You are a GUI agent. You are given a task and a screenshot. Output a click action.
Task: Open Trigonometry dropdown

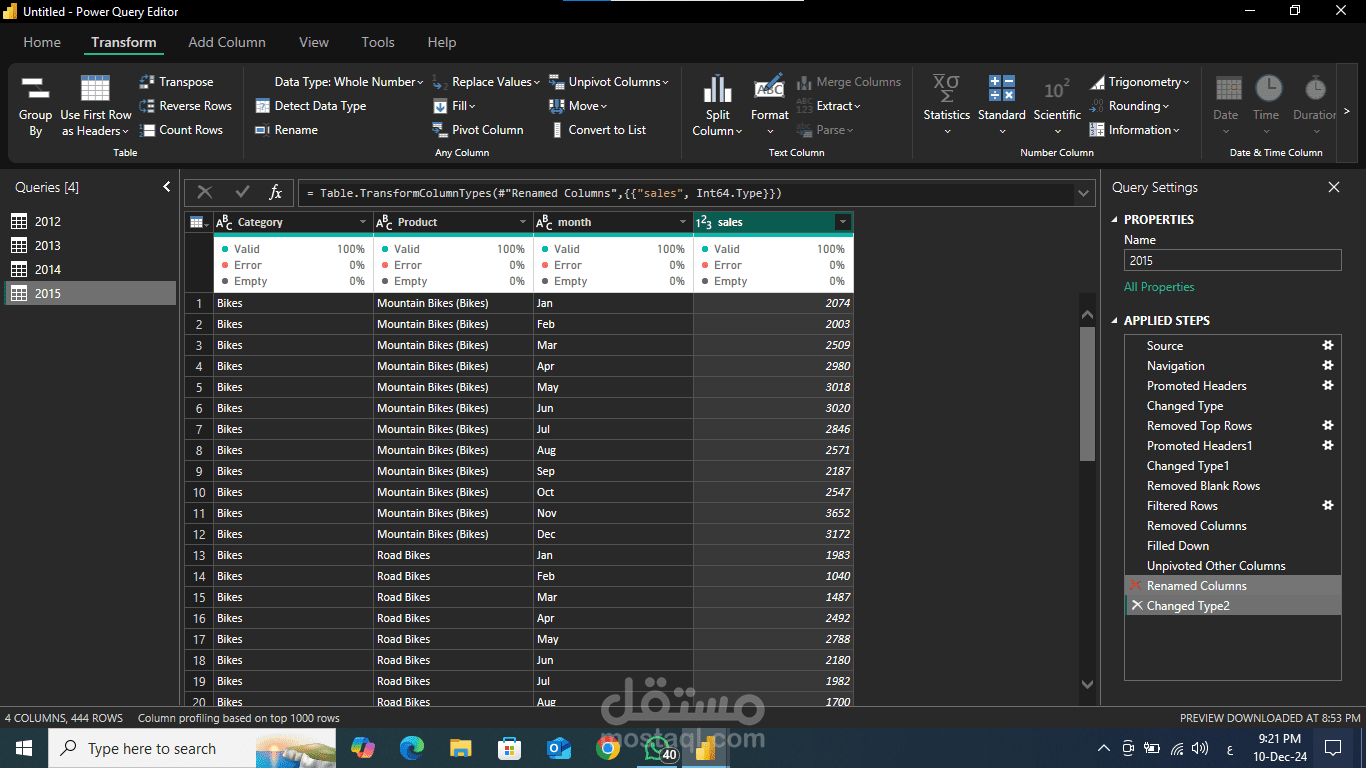point(1140,82)
